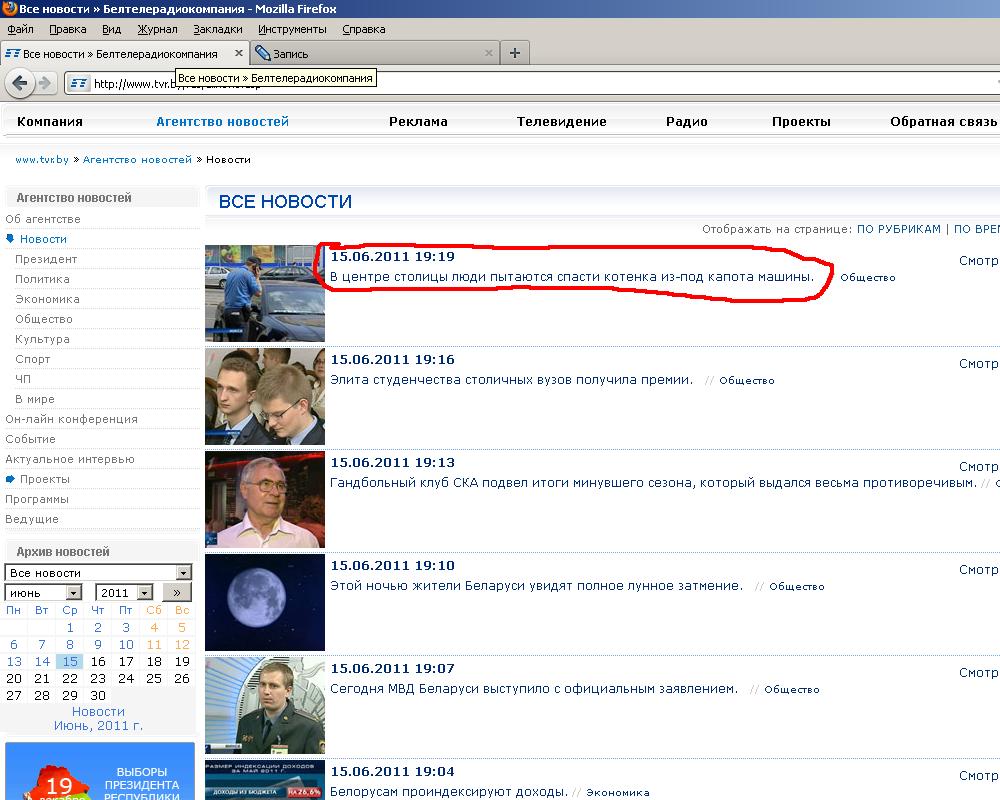The width and height of the screenshot is (1000, 800).
Task: Open the МВД statement news thumbnail
Action: click(265, 706)
